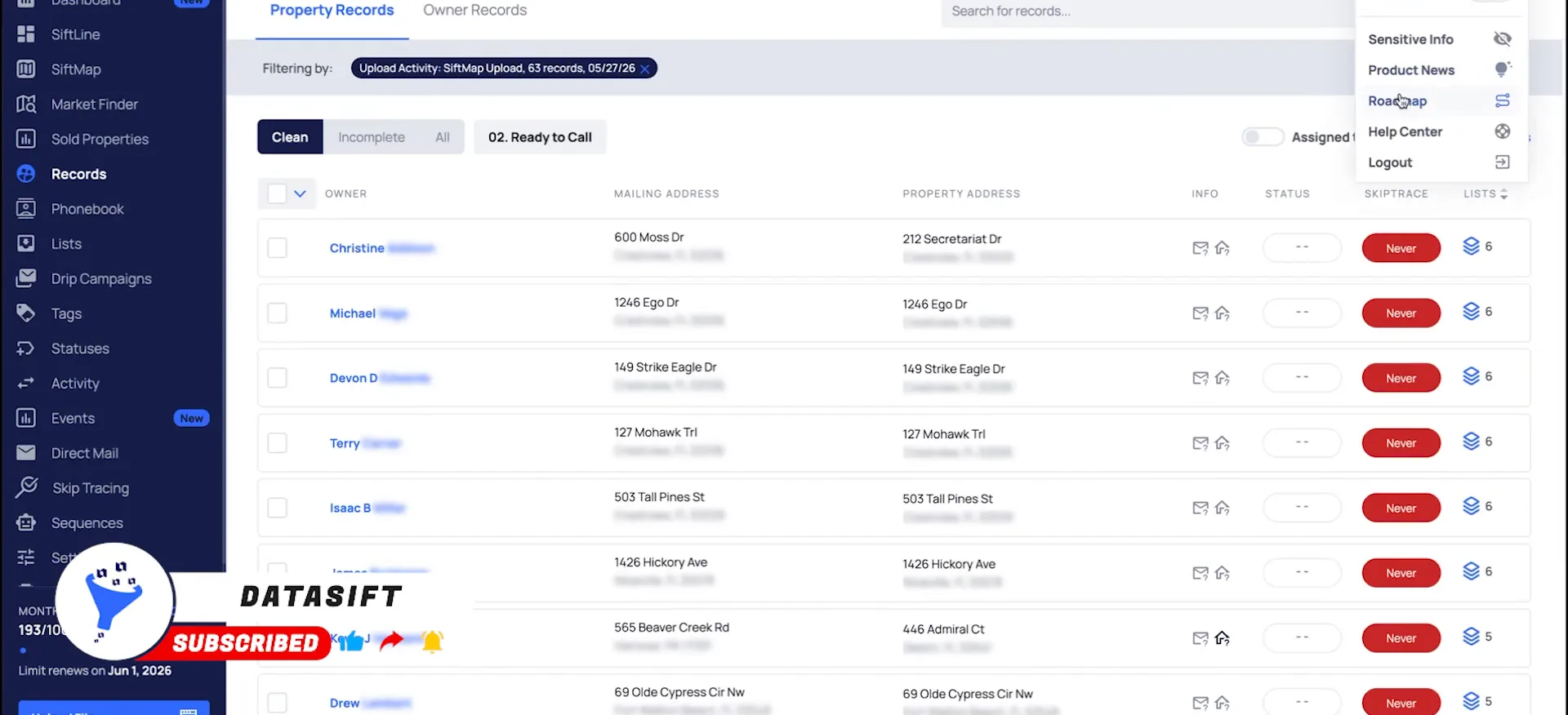Open Sold Properties chart icon
This screenshot has width=1568, height=715.
(x=26, y=140)
